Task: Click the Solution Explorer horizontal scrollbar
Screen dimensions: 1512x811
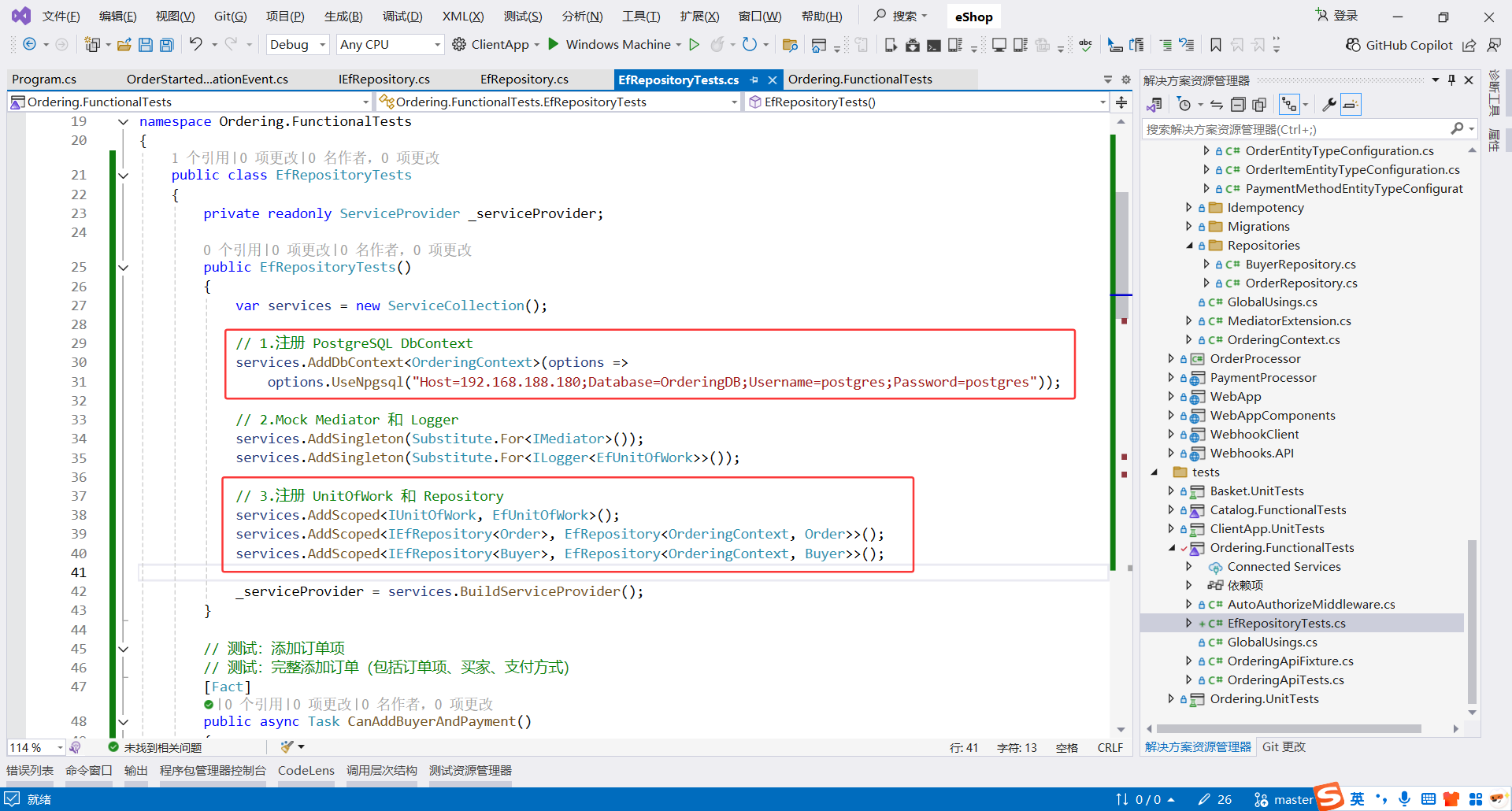Action: (1288, 729)
